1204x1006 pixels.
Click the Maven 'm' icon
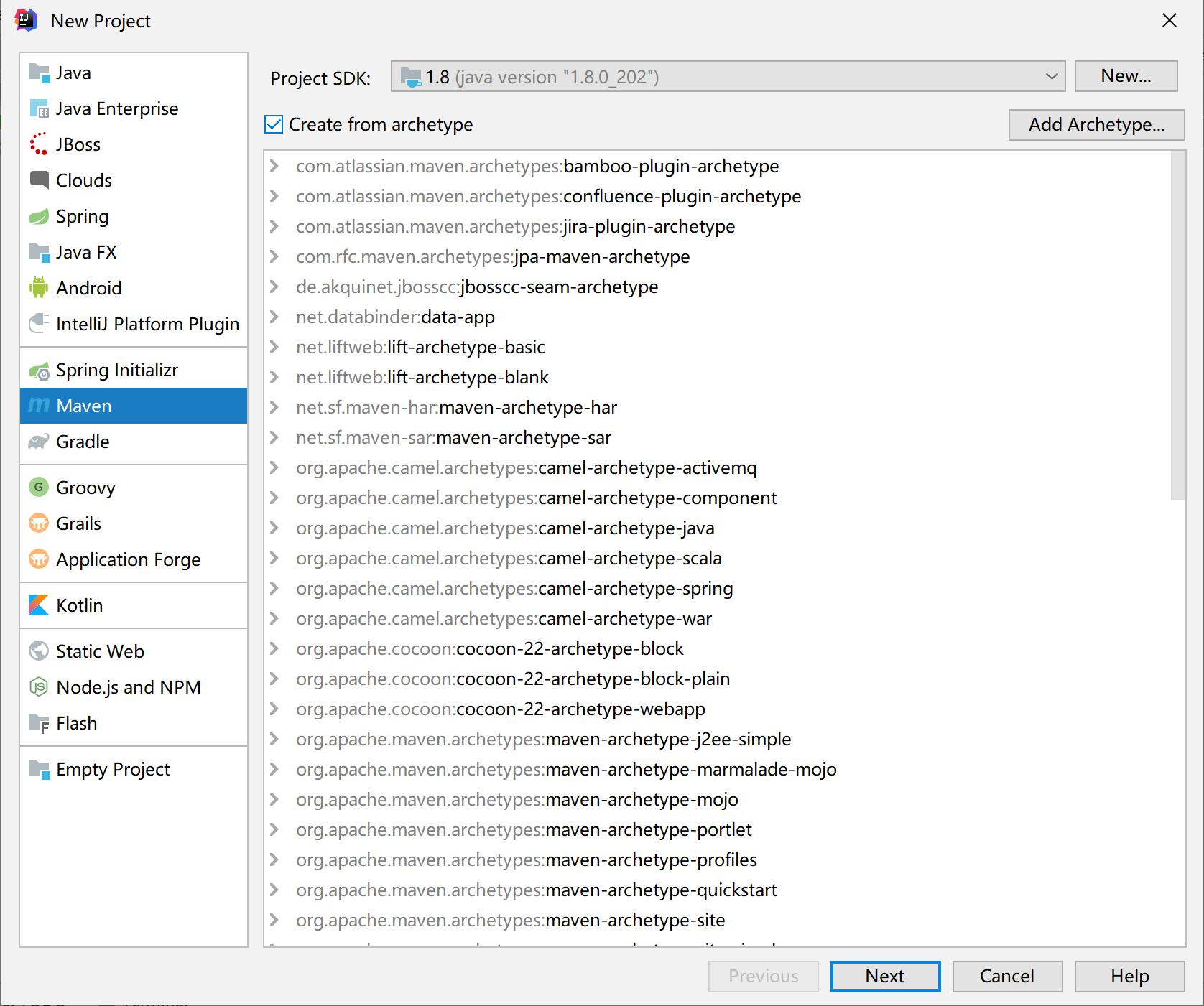coord(39,406)
